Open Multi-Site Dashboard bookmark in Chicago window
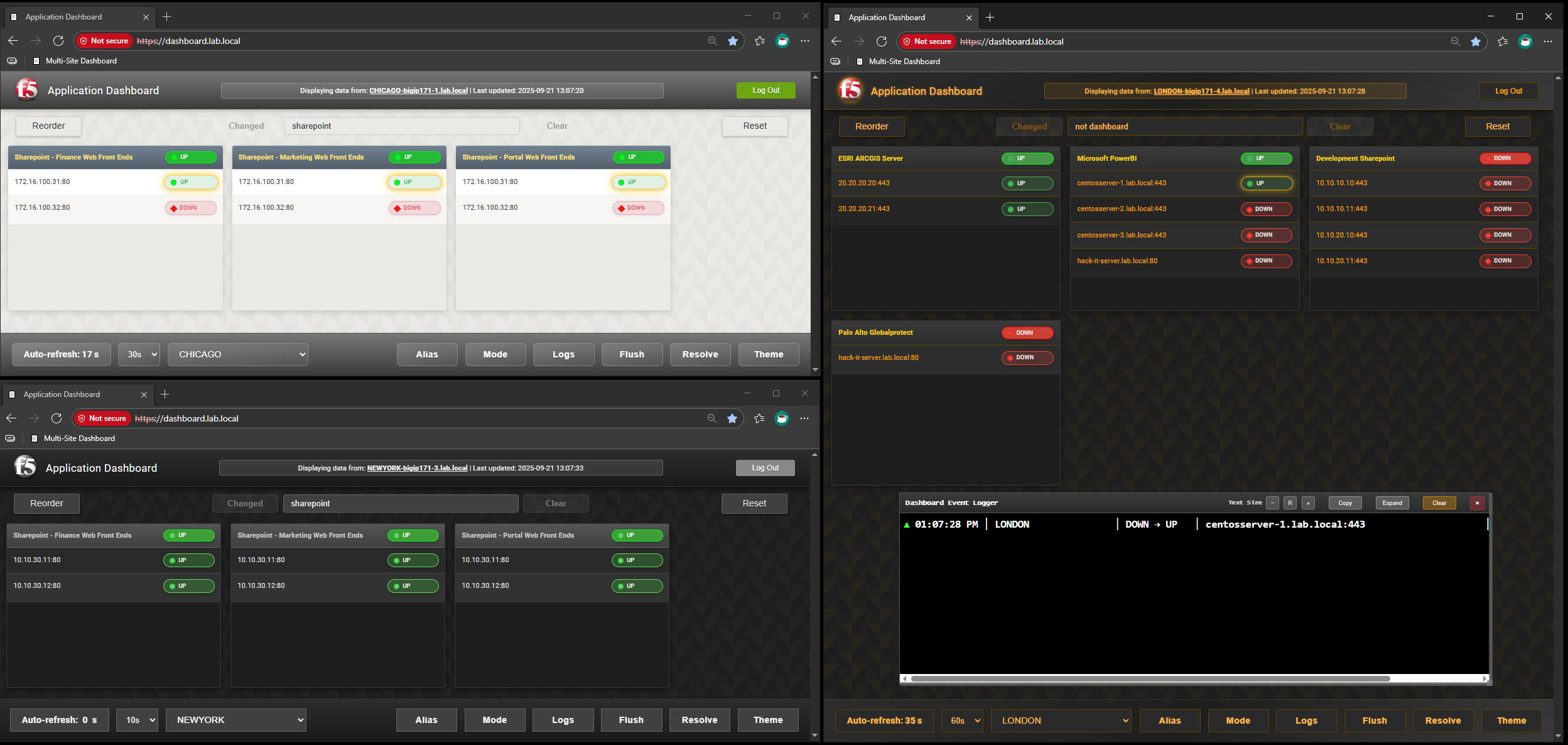This screenshot has width=1568, height=745. 74,61
